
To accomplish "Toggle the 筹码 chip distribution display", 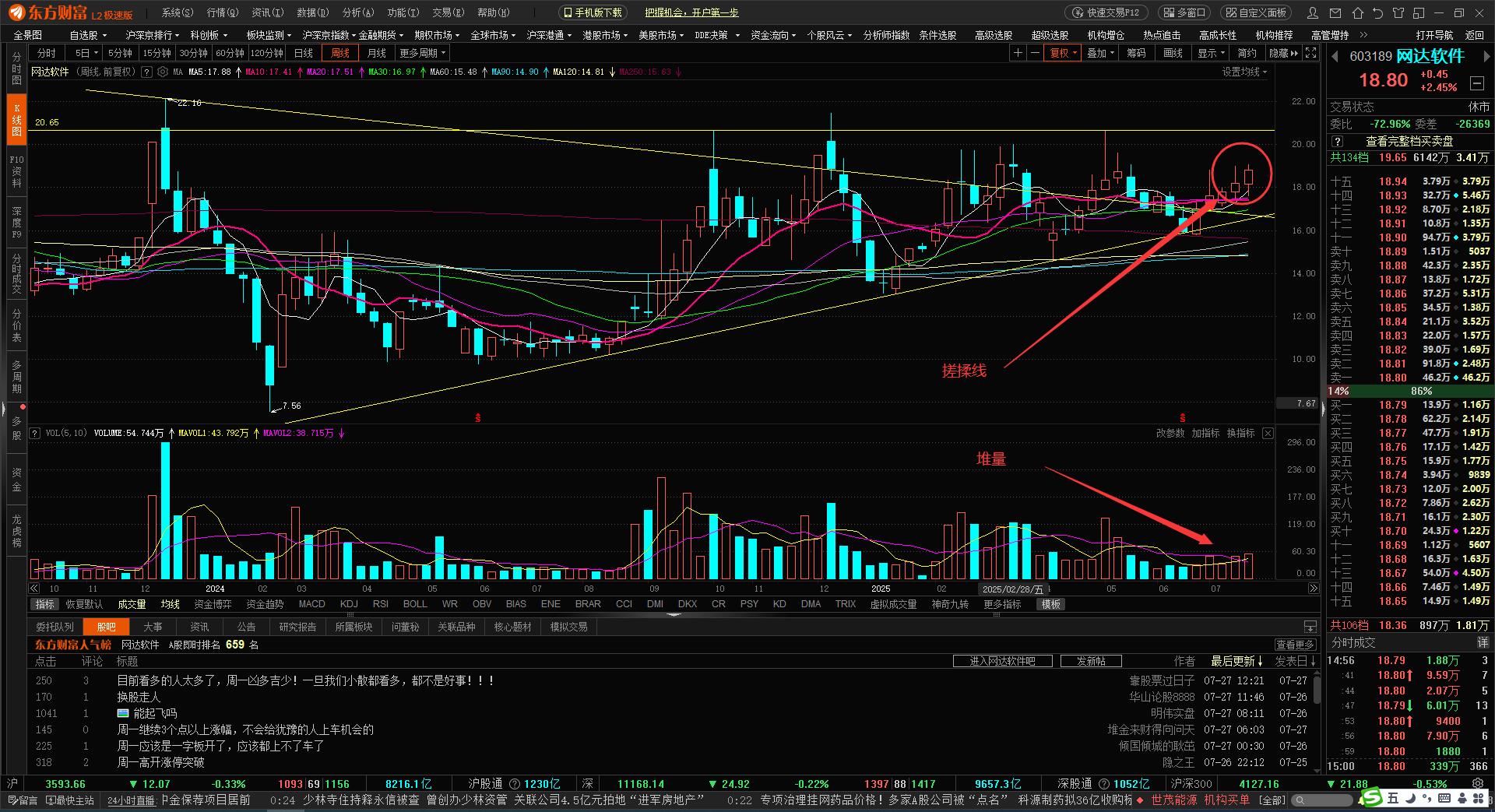I will 1136,53.
